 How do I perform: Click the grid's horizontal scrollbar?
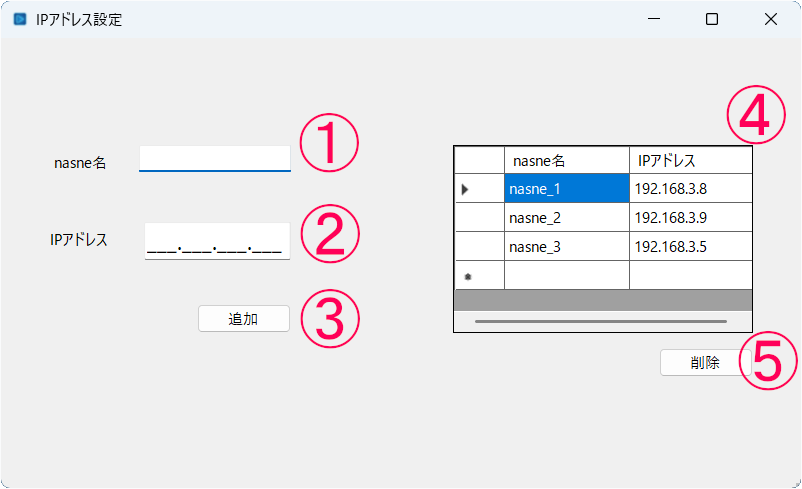[x=601, y=321]
